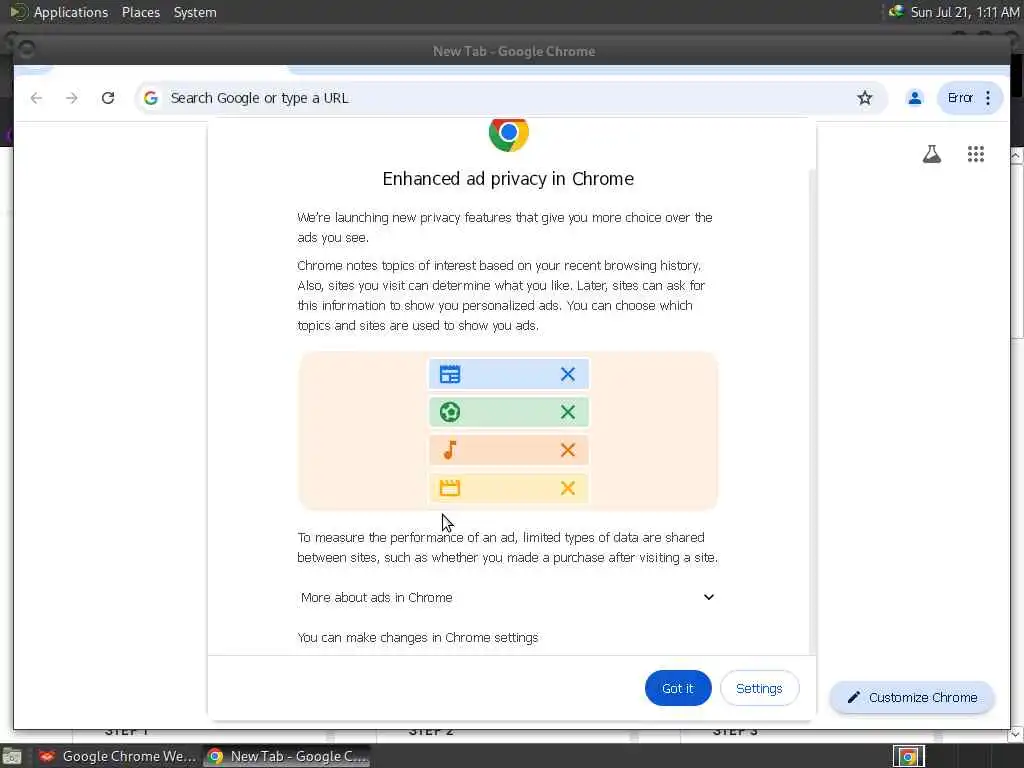
Task: Click the Customize Chrome button
Action: tap(912, 697)
